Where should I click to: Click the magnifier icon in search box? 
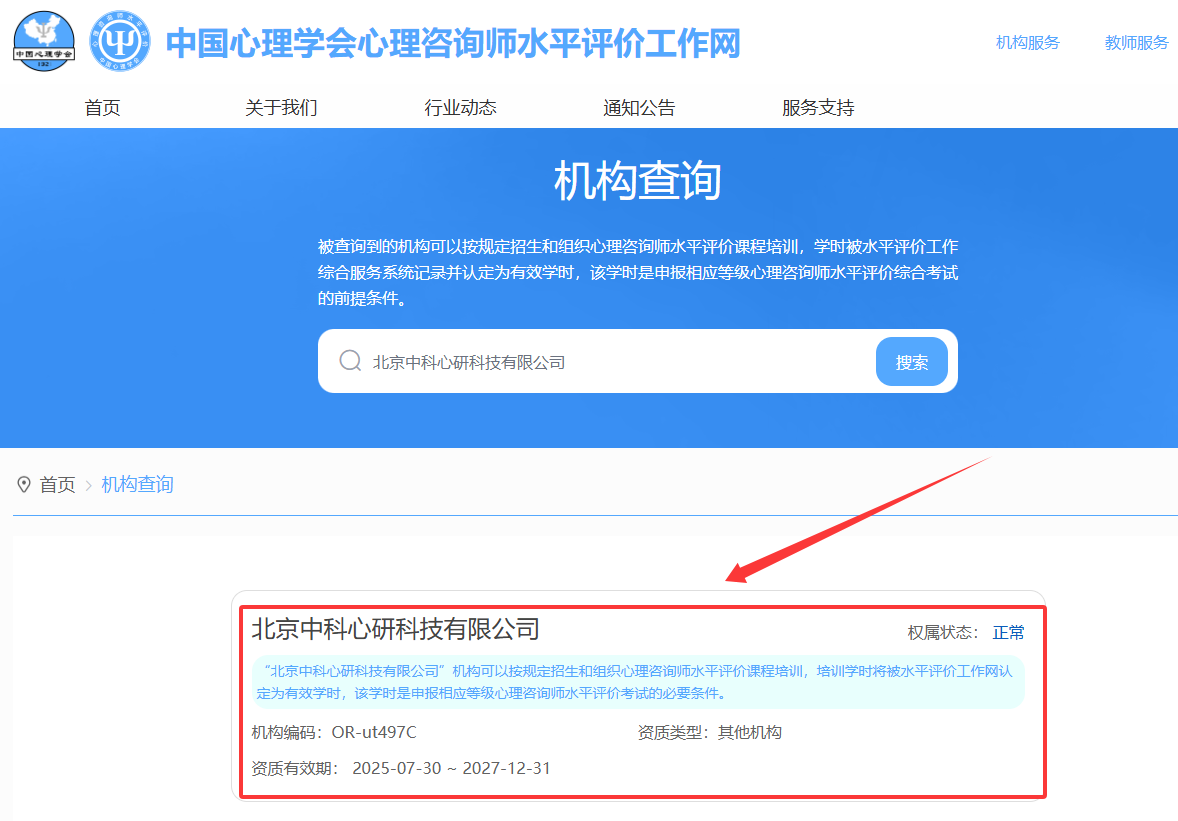pos(350,361)
